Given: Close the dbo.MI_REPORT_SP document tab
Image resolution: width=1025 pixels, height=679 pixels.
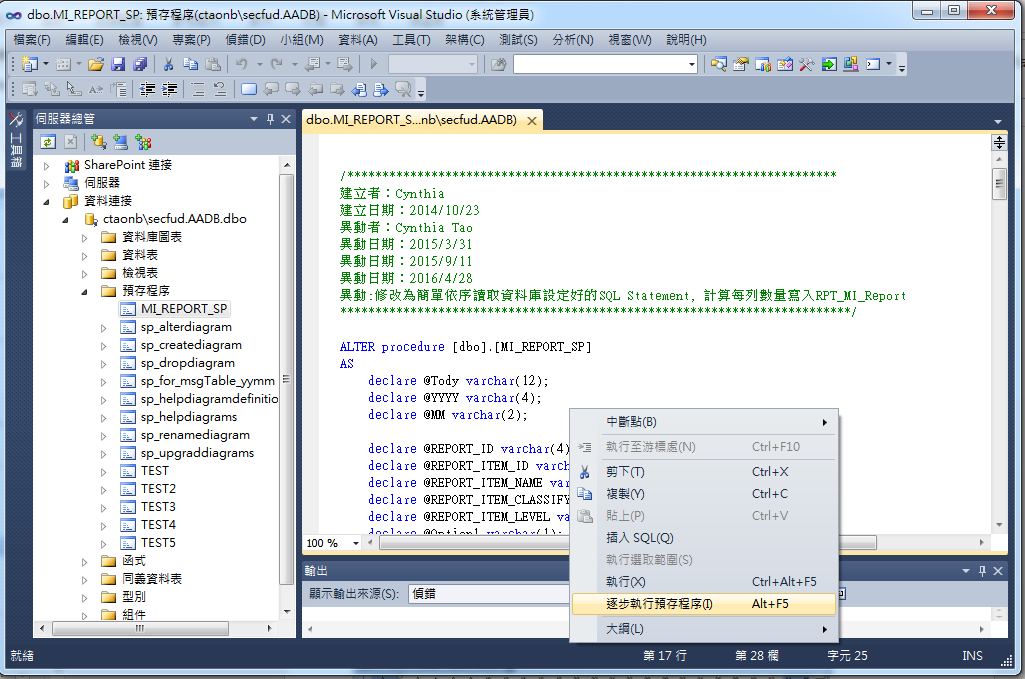Looking at the screenshot, I should pos(531,120).
